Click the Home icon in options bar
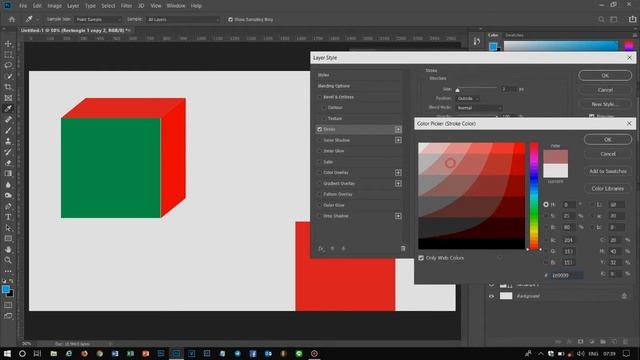 coord(12,19)
